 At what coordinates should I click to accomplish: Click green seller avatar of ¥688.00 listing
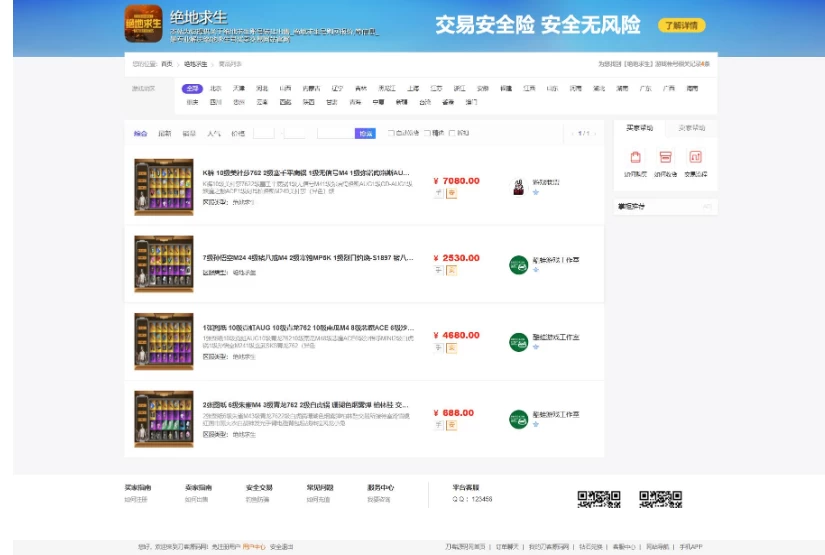point(518,419)
